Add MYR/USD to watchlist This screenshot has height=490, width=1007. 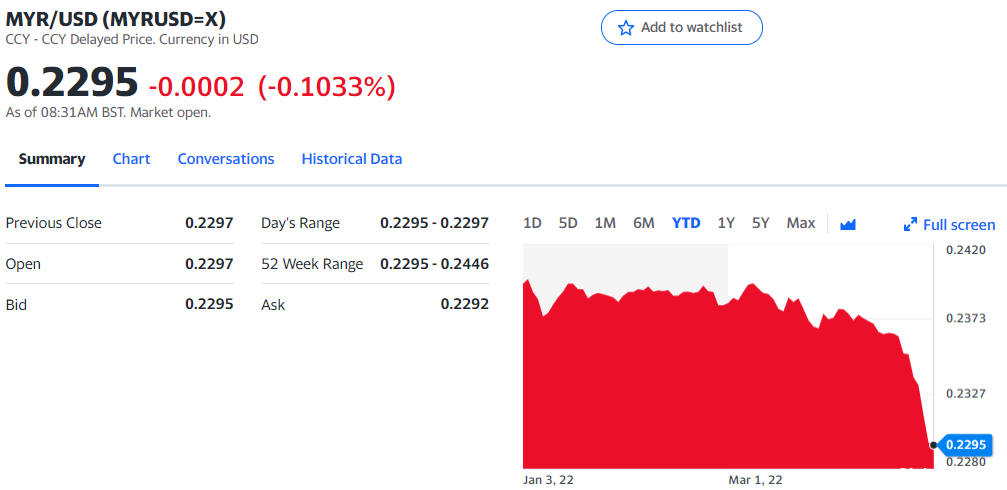coord(681,28)
